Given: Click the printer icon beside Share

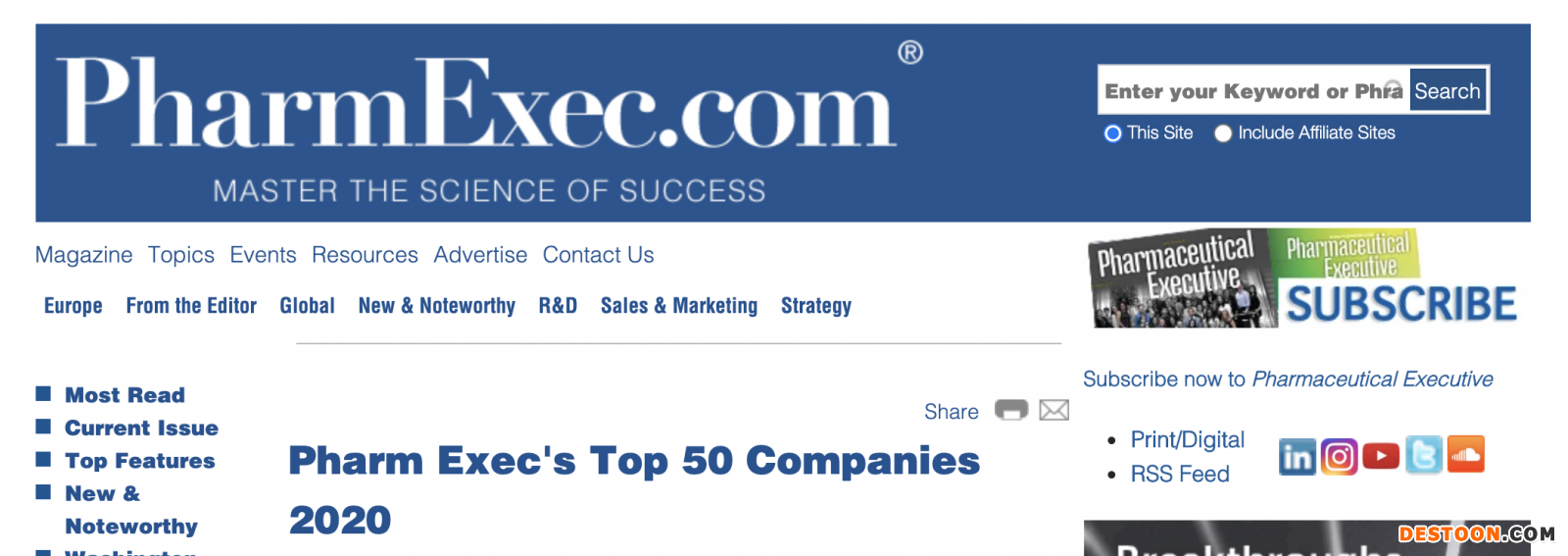Looking at the screenshot, I should [1011, 410].
